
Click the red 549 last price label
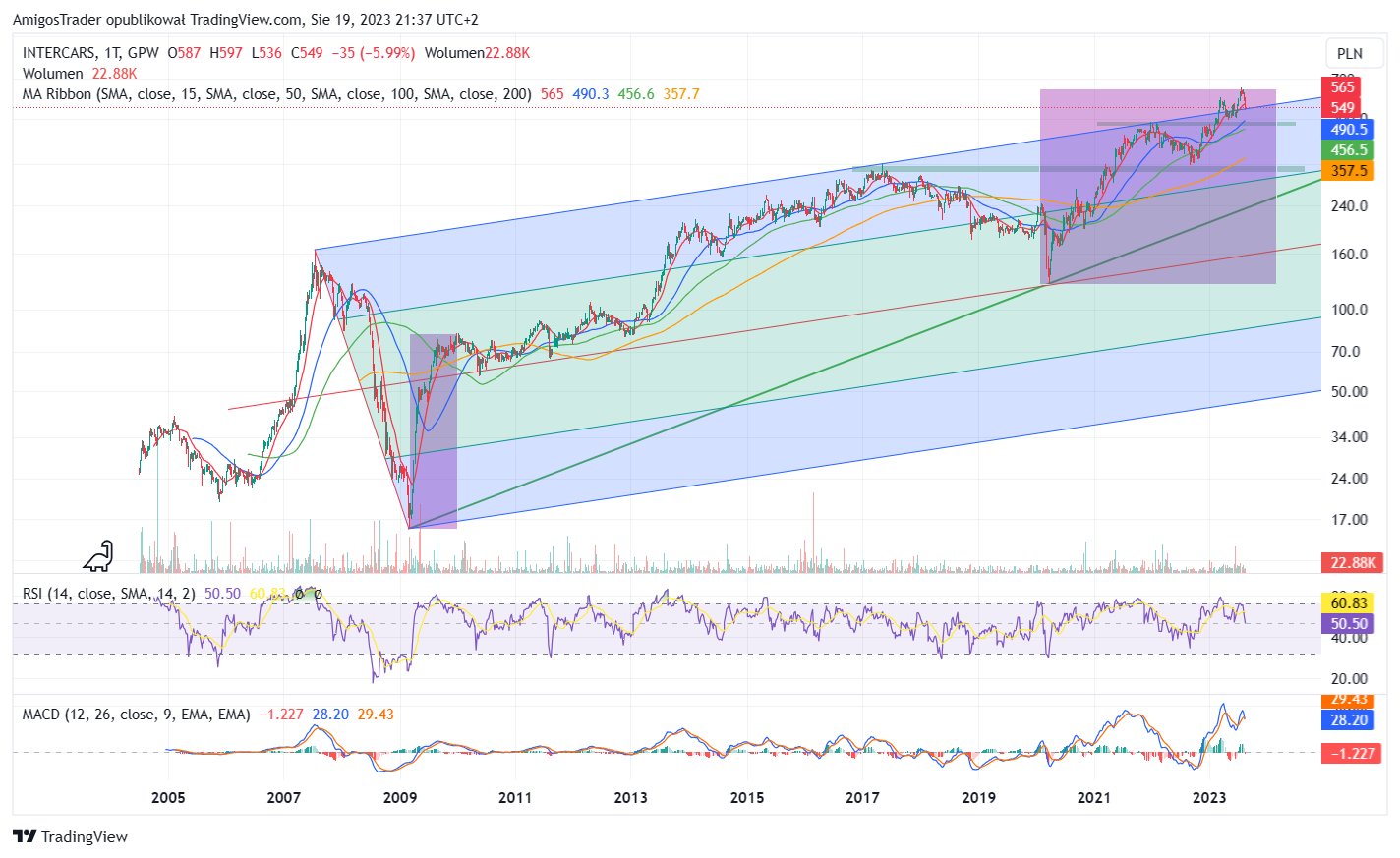[1342, 108]
